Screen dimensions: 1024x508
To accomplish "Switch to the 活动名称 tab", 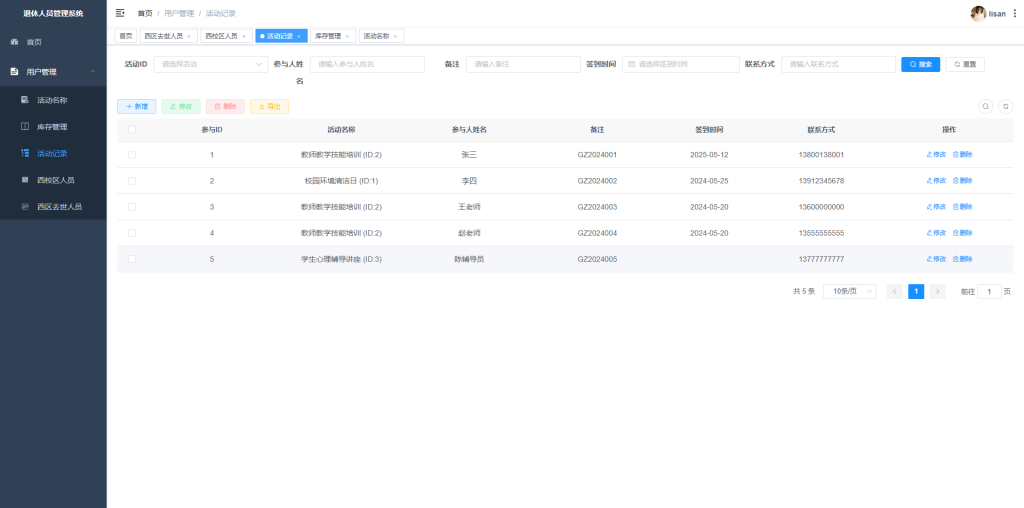I will coord(376,36).
